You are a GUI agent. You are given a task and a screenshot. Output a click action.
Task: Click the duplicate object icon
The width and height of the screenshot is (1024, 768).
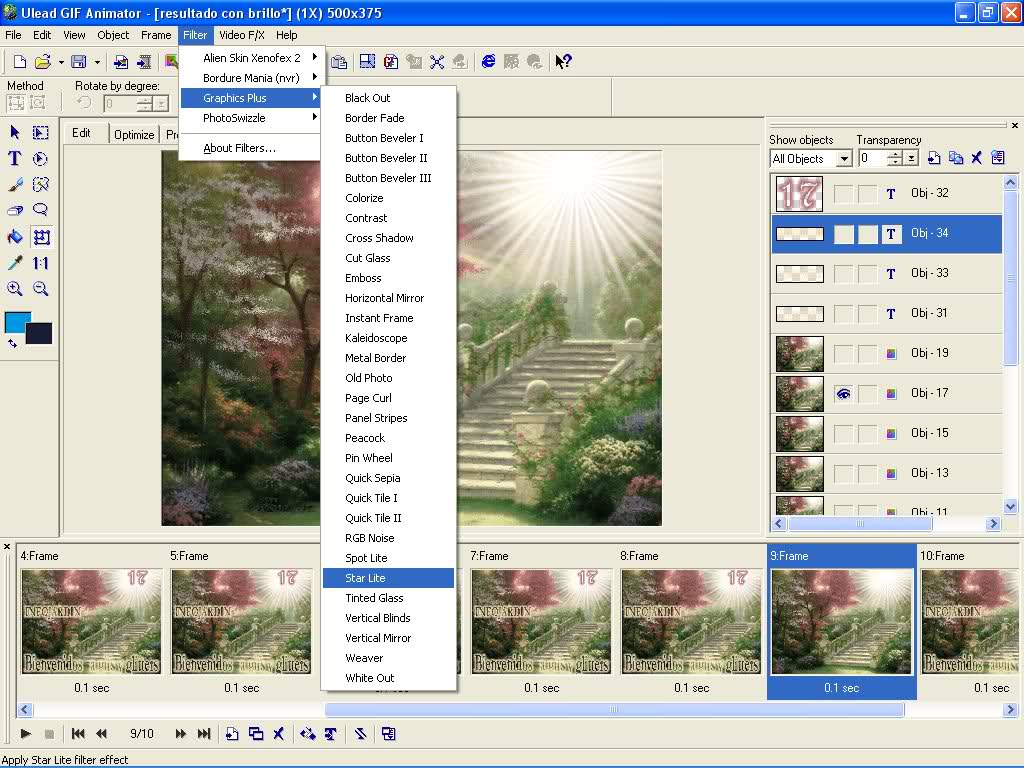(x=956, y=158)
